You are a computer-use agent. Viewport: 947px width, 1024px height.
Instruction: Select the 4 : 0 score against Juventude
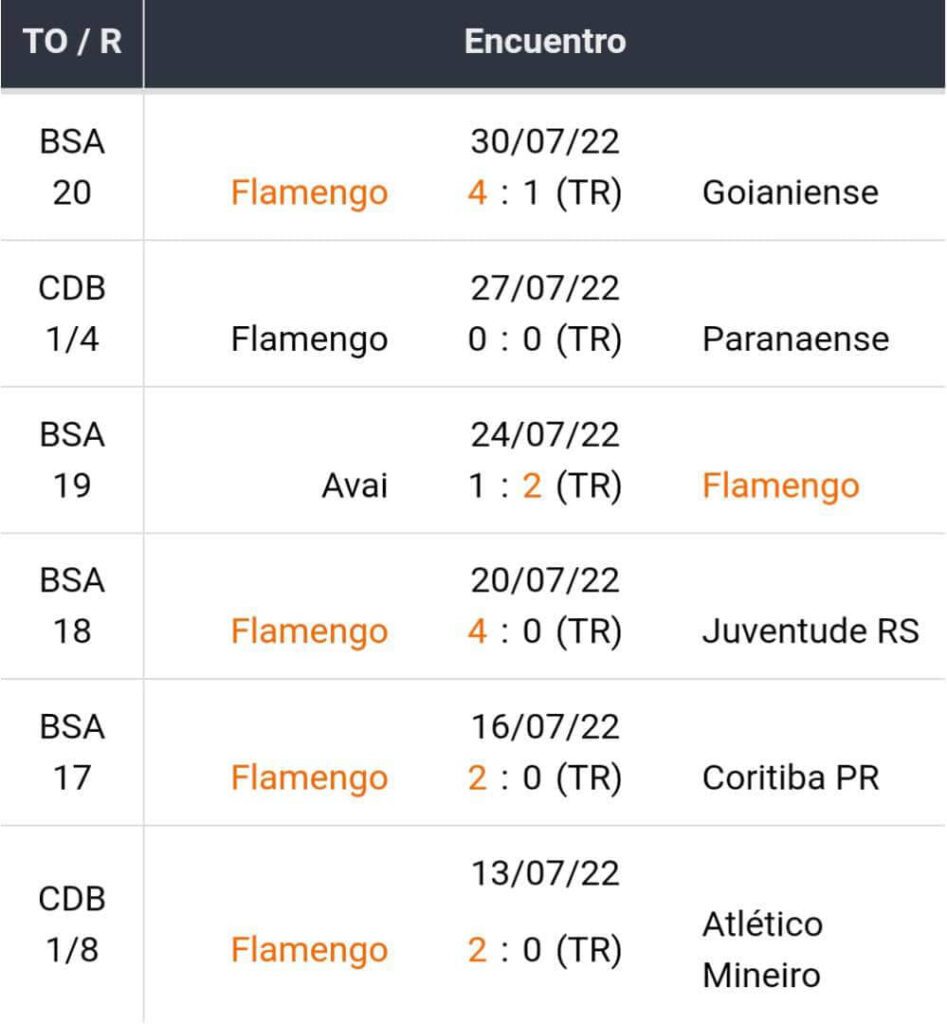pos(545,632)
